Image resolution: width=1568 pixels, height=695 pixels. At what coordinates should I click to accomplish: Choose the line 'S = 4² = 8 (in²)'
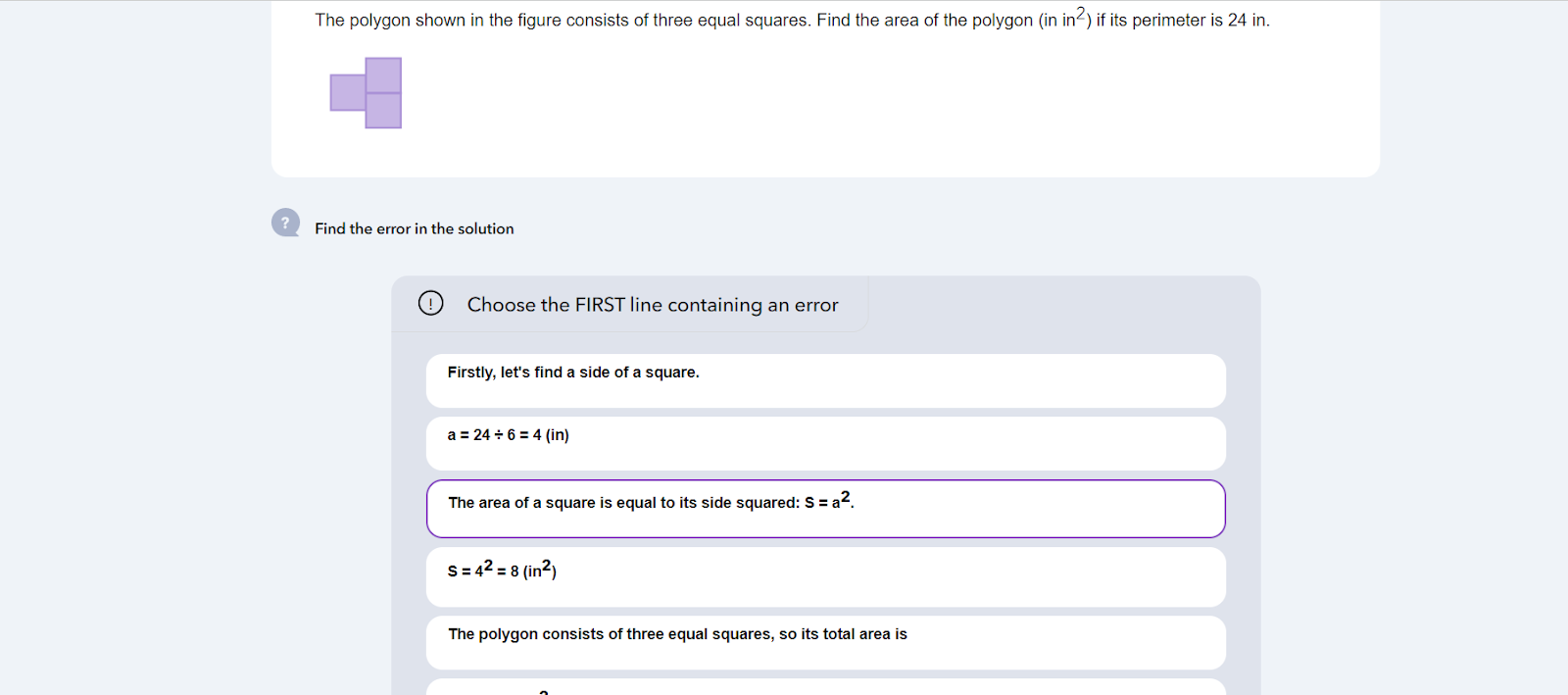pyautogui.click(x=825, y=576)
